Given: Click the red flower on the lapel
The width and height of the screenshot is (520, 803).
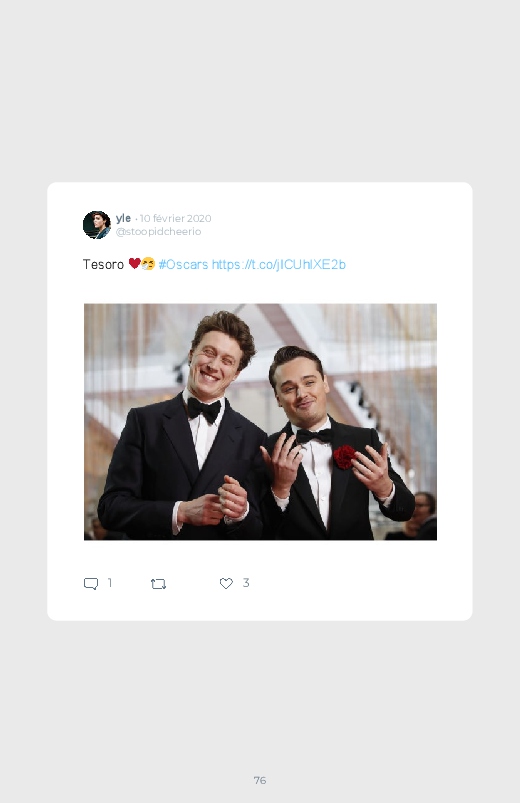Looking at the screenshot, I should coord(344,457).
